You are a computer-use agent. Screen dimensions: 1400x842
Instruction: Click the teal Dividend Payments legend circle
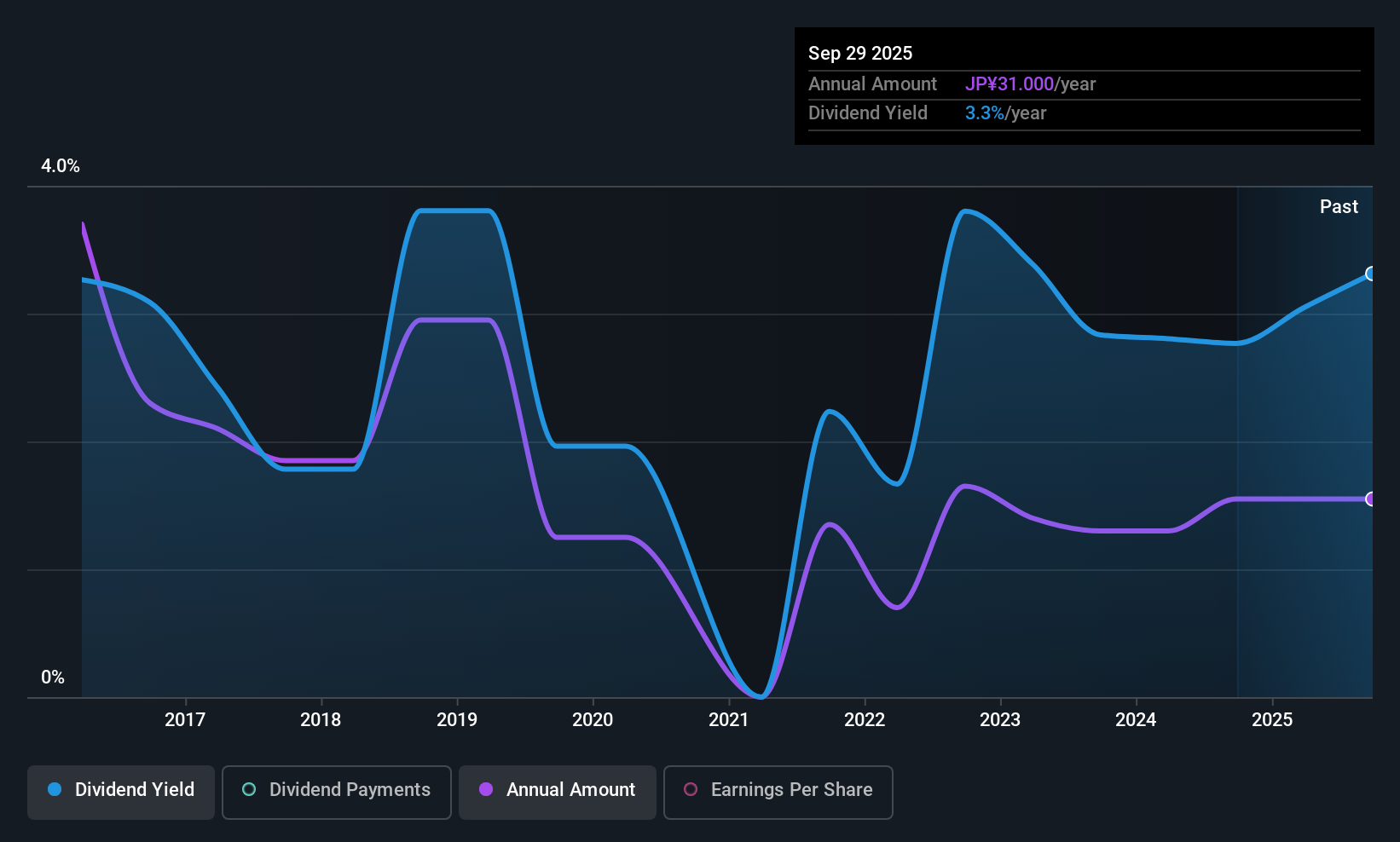[x=249, y=789]
